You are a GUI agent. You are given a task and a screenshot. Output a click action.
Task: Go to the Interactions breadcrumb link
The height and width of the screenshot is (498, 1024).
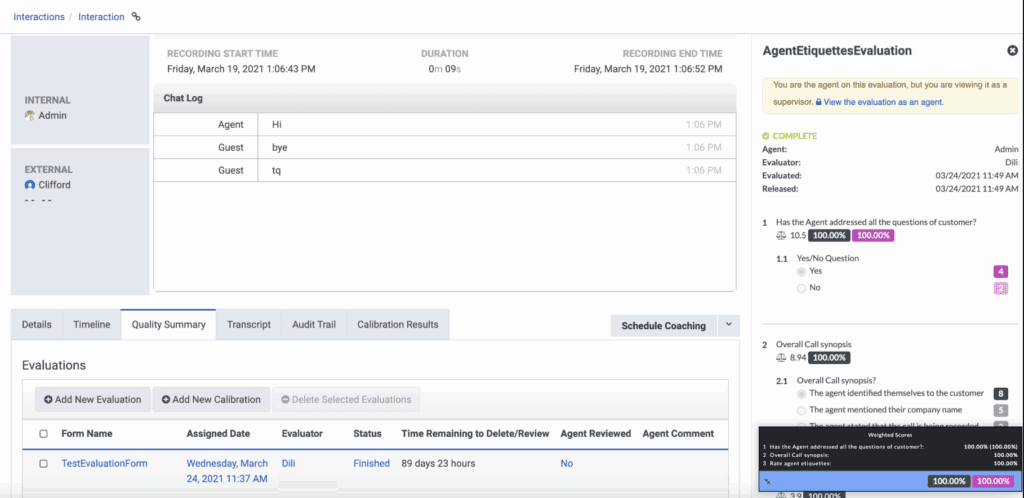40,17
